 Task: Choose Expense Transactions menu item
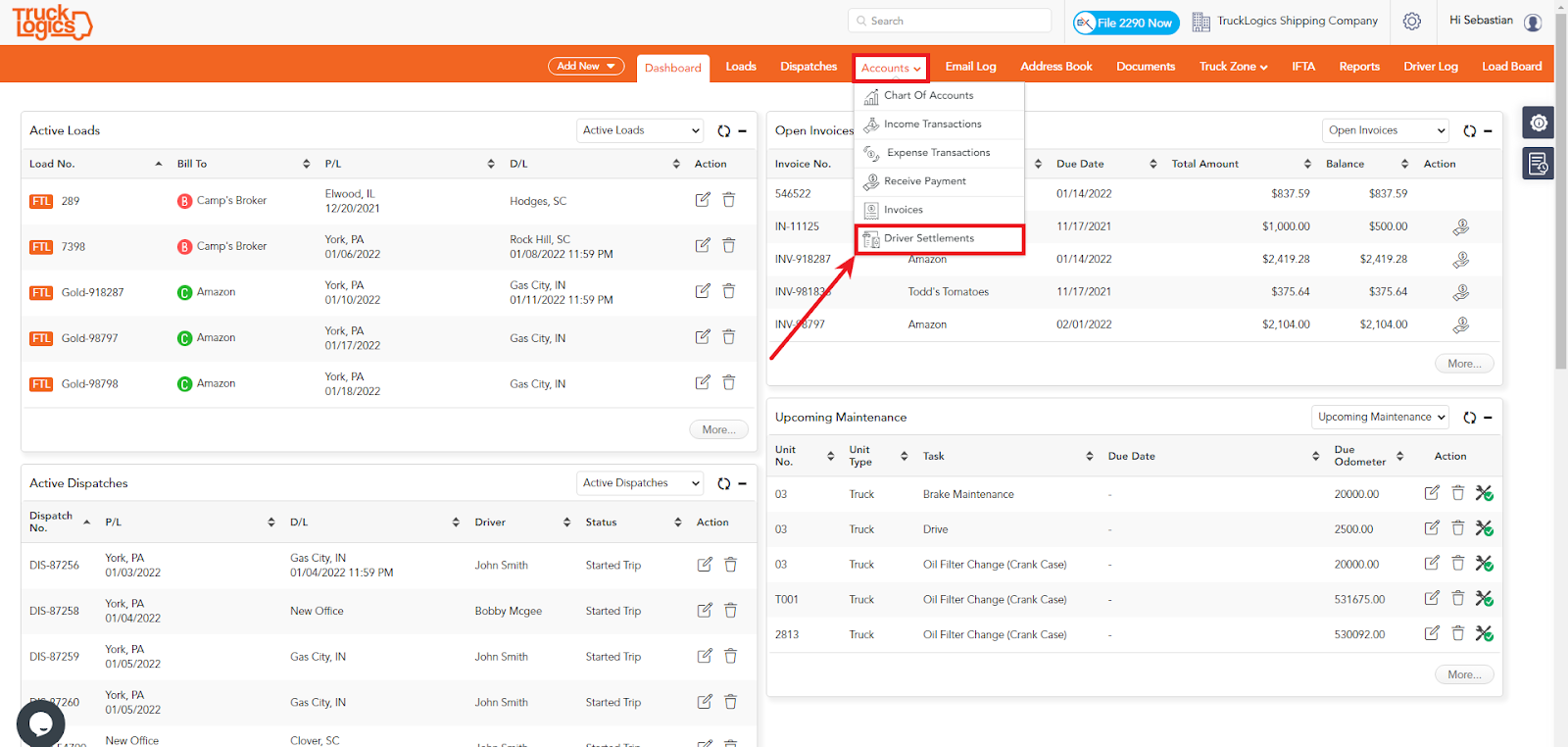pyautogui.click(x=940, y=153)
